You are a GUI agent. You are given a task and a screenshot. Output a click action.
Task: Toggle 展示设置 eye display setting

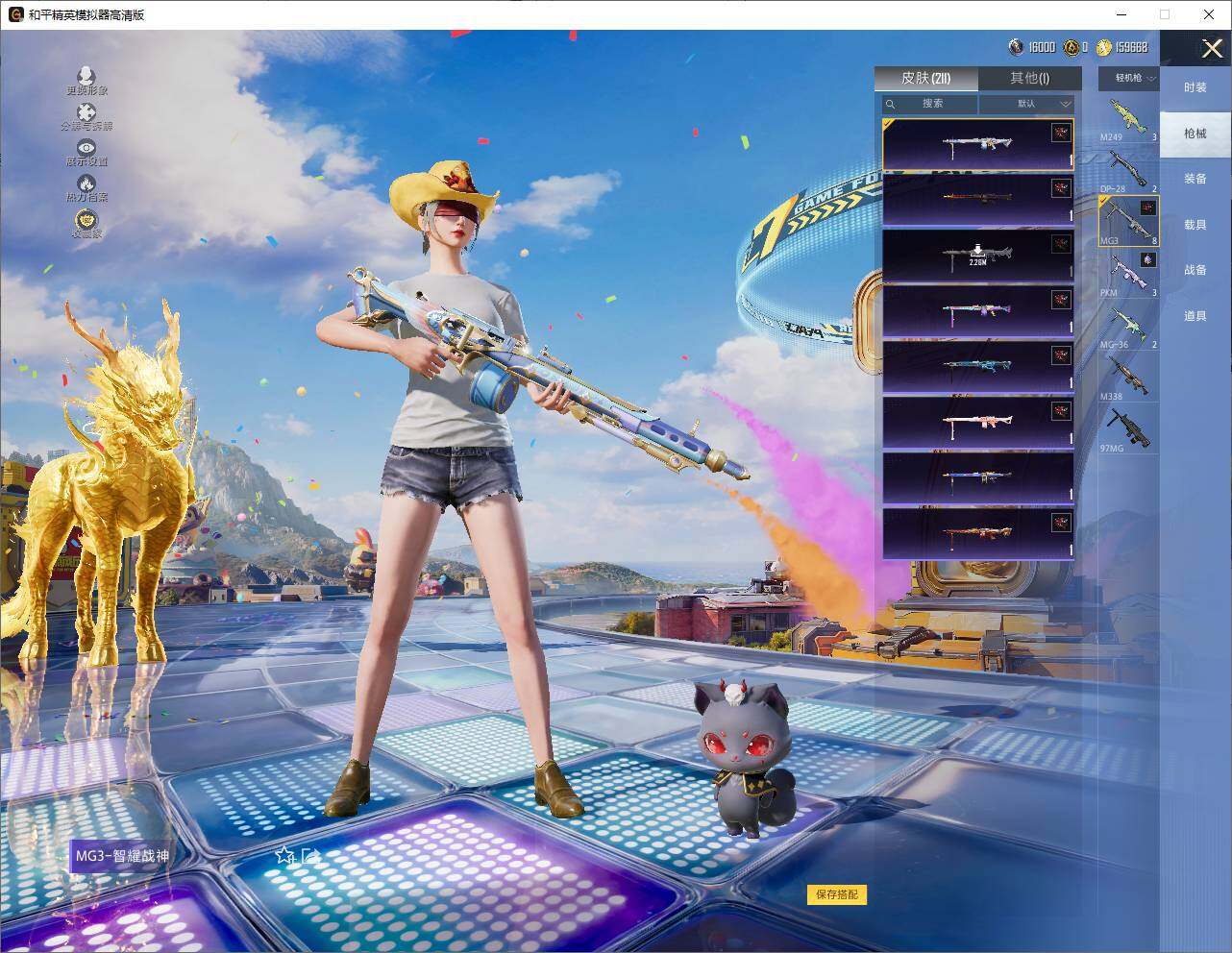[x=86, y=149]
